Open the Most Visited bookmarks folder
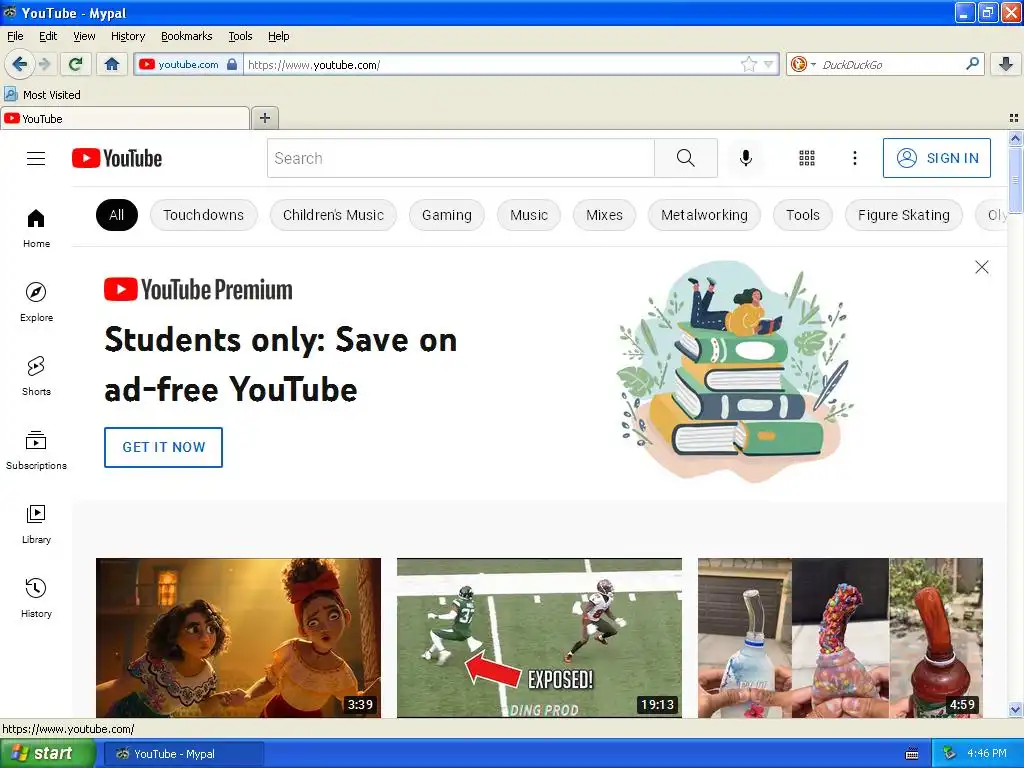Viewport: 1024px width, 768px height. tap(42, 95)
